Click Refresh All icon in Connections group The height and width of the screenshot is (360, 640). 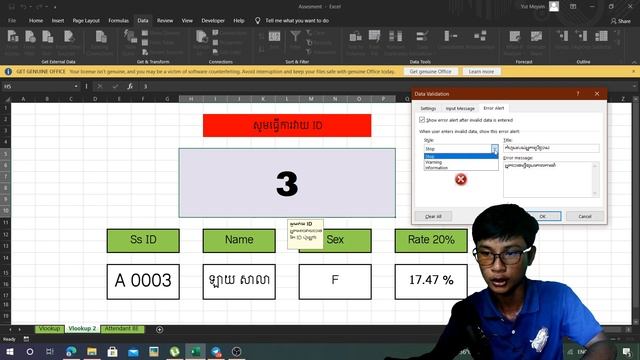coord(201,37)
